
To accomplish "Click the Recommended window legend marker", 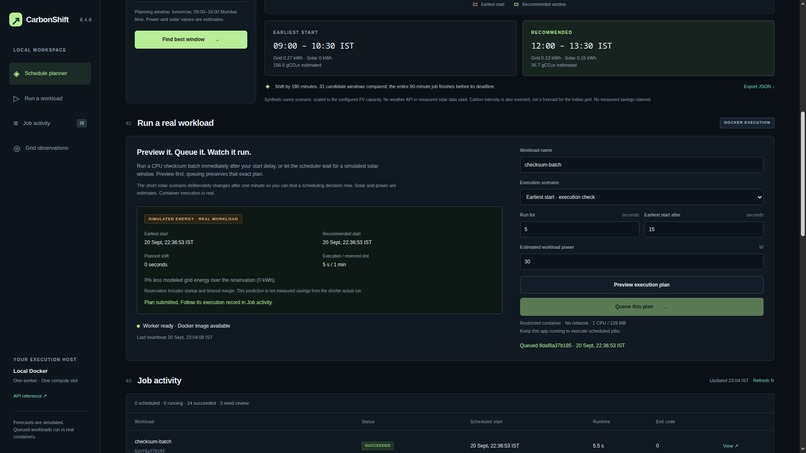I will [516, 4].
